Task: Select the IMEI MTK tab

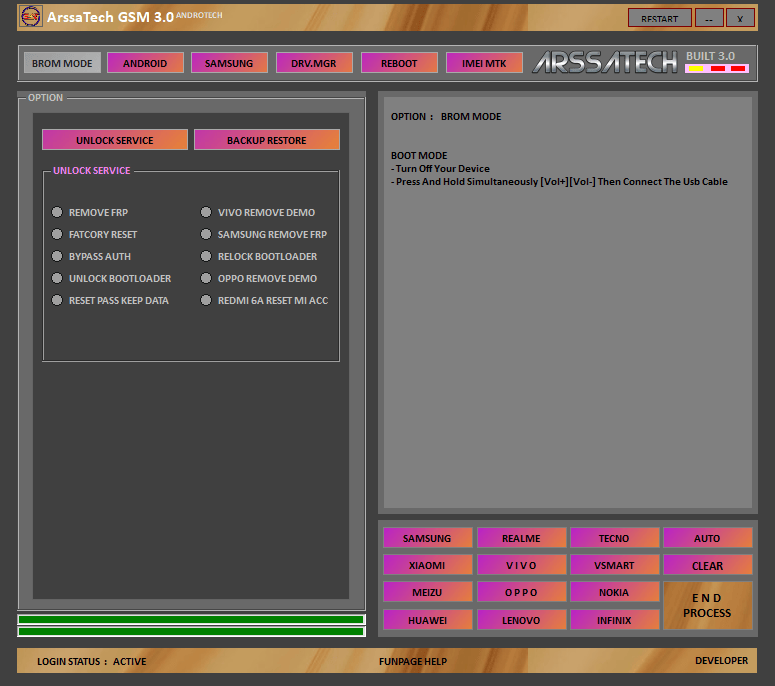Action: coord(484,63)
